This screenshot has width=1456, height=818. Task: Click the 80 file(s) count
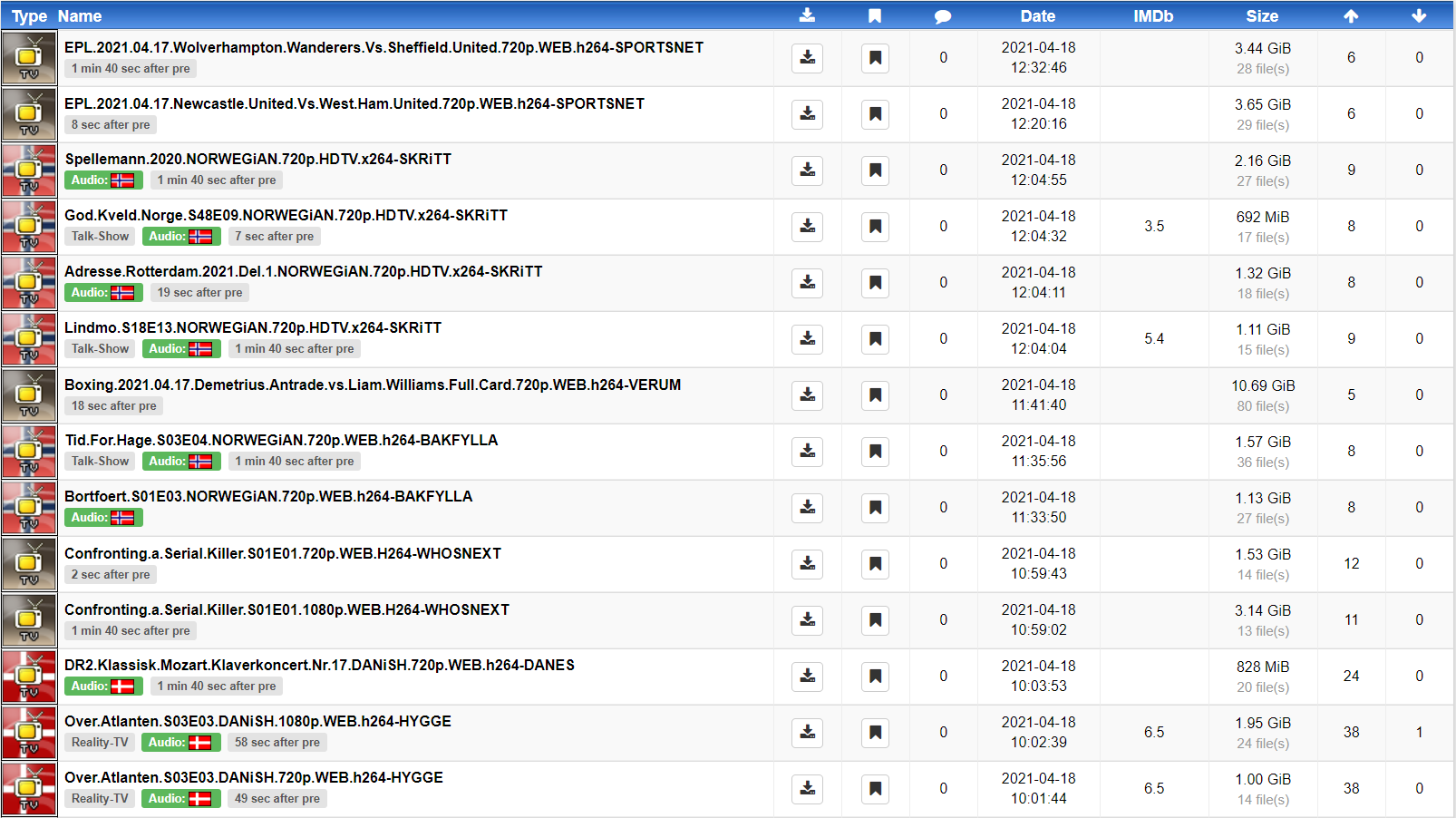pyautogui.click(x=1263, y=406)
